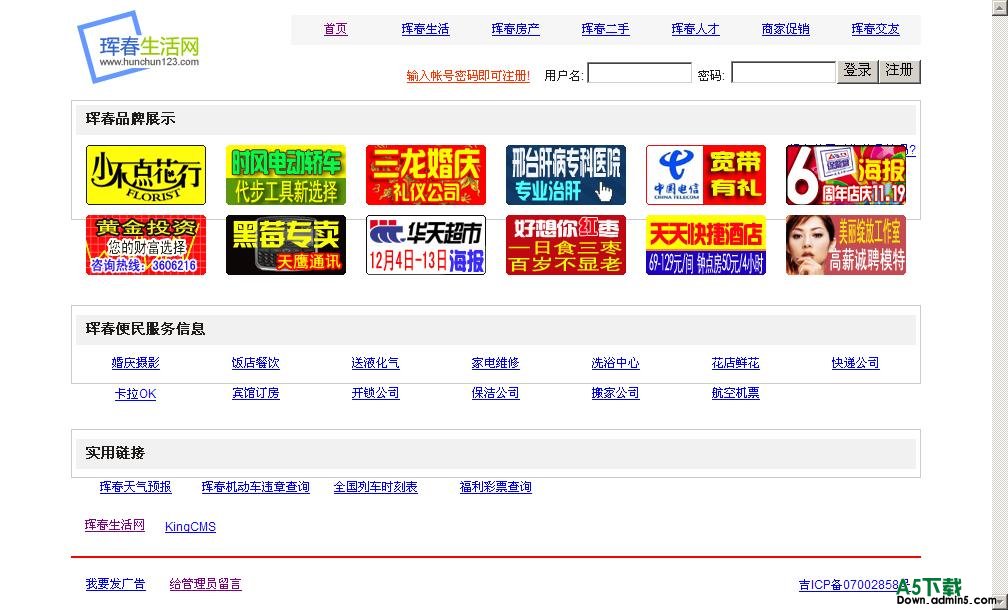Open 珲春人才 navigation item
Viewport: 1008px width, 610px height.
tap(696, 29)
